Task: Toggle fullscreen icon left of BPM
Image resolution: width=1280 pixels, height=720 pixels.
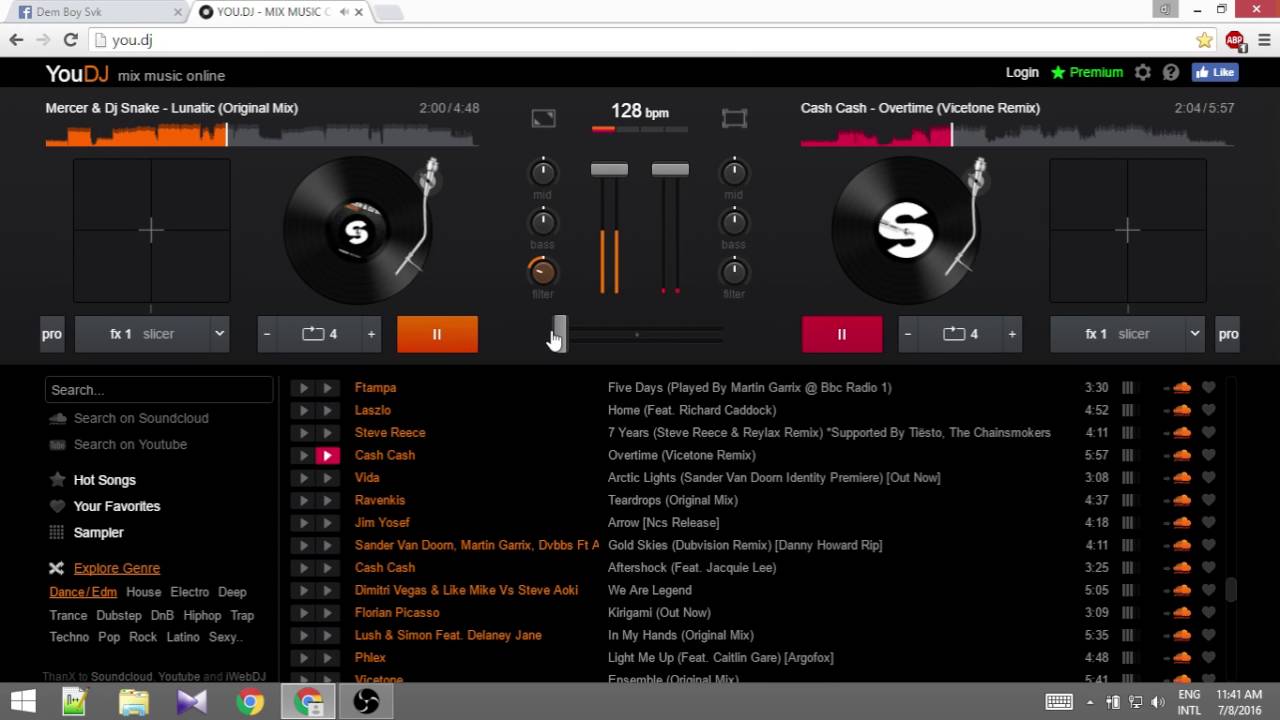Action: click(x=543, y=118)
